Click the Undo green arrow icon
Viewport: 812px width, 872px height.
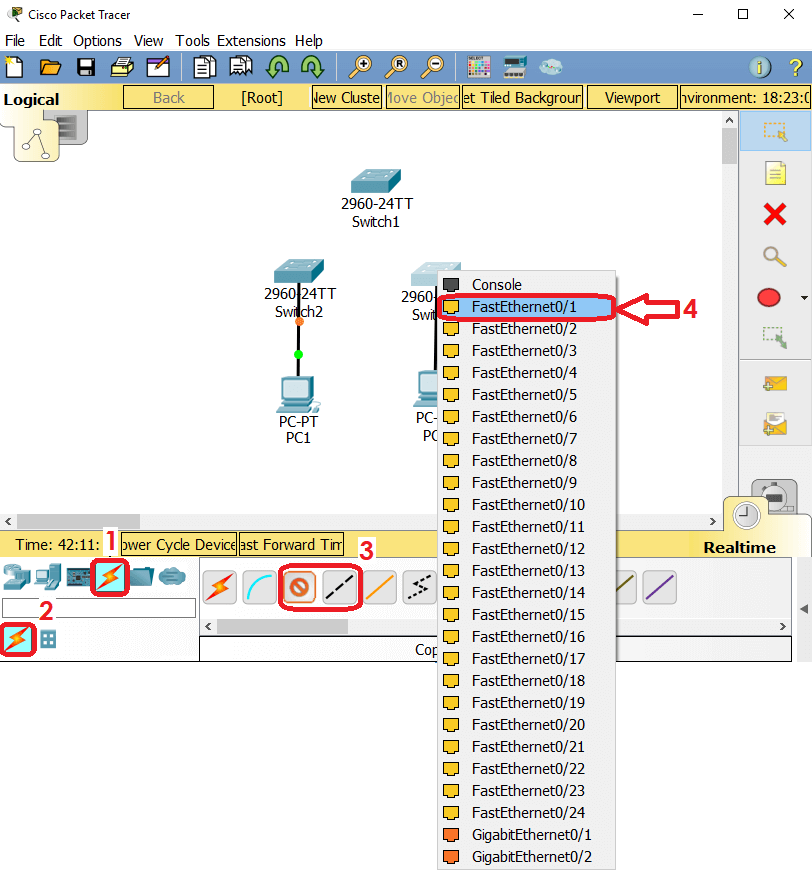[x=277, y=67]
